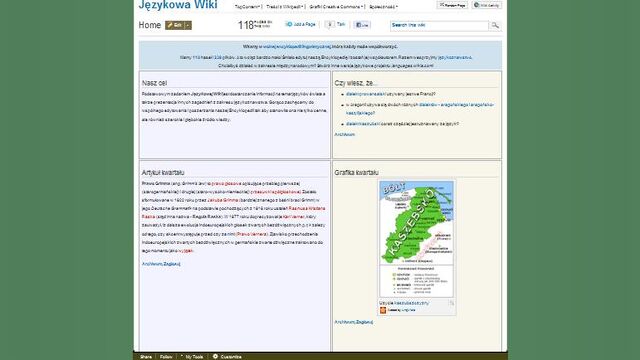Click the Home page title
Viewport: 640px width, 360px height.
[x=149, y=25]
